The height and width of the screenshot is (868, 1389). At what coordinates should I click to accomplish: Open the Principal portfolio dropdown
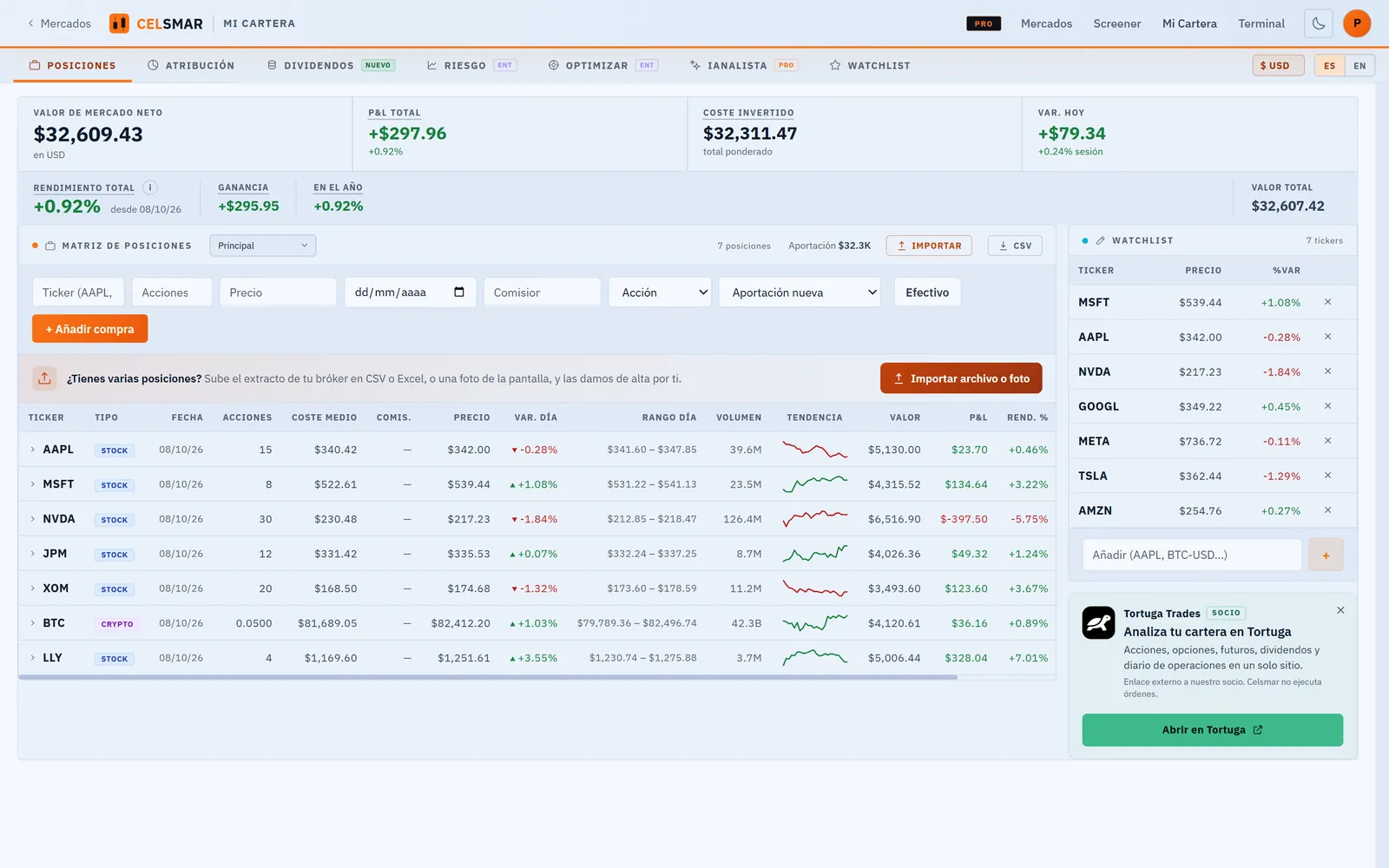pyautogui.click(x=262, y=246)
